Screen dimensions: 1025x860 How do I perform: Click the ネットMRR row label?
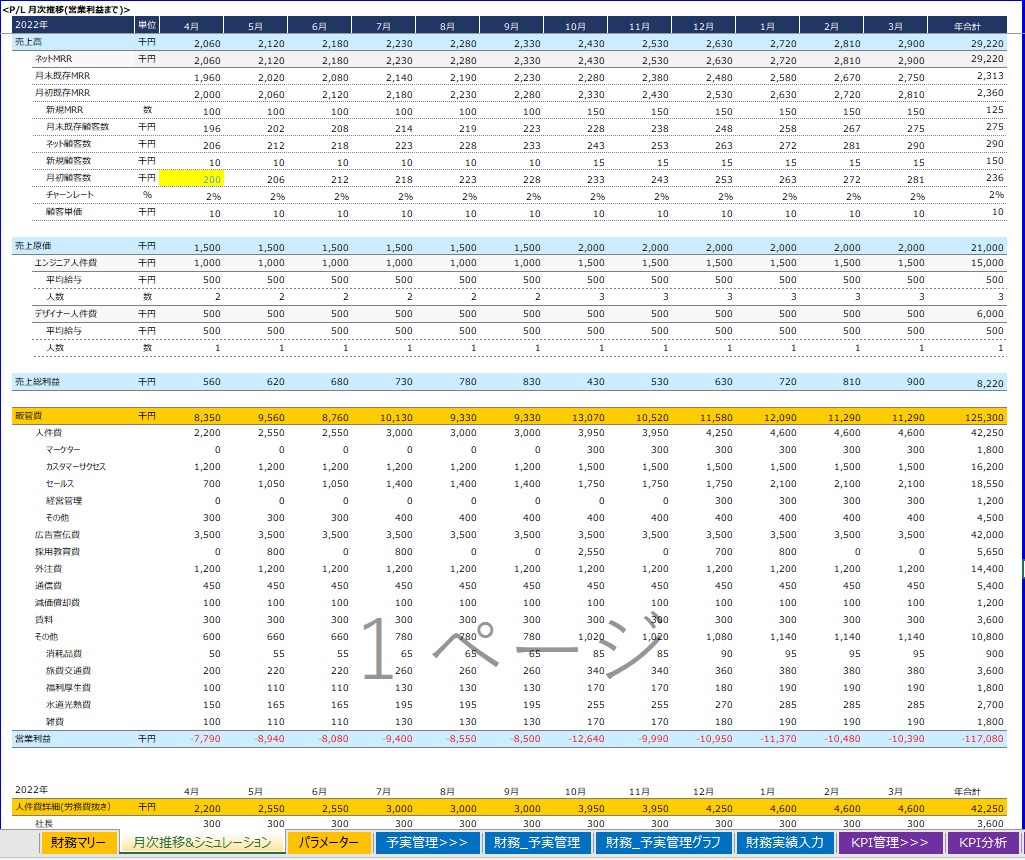54,59
